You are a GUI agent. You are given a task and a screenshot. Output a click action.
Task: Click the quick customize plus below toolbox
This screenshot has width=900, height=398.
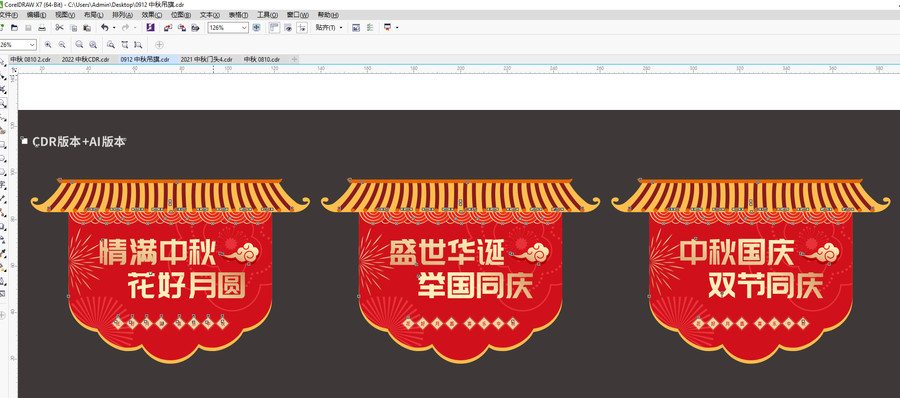pos(3,314)
